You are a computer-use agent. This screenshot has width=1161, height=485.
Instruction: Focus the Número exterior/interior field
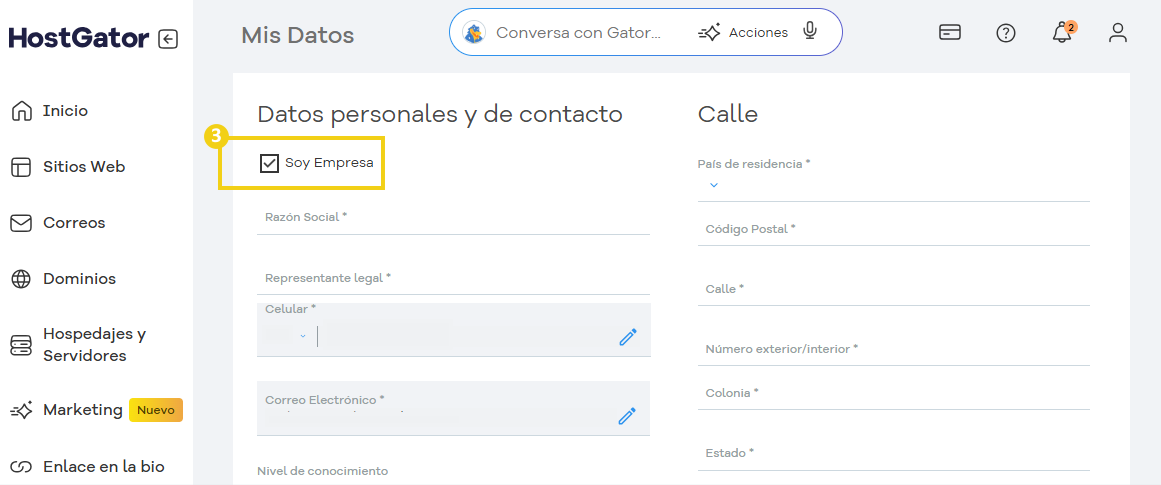coord(894,350)
